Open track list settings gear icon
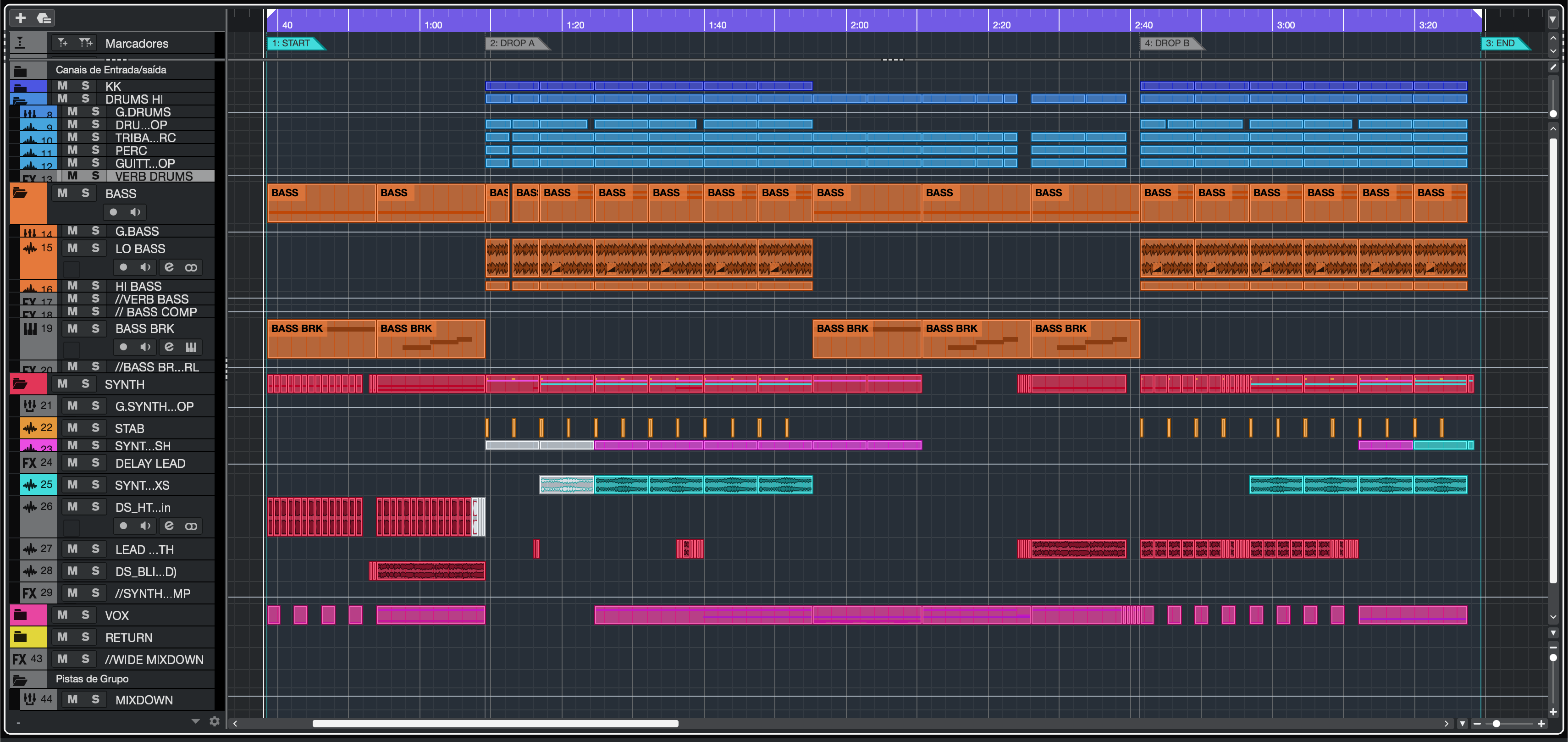This screenshot has height=742, width=1568. (x=214, y=721)
